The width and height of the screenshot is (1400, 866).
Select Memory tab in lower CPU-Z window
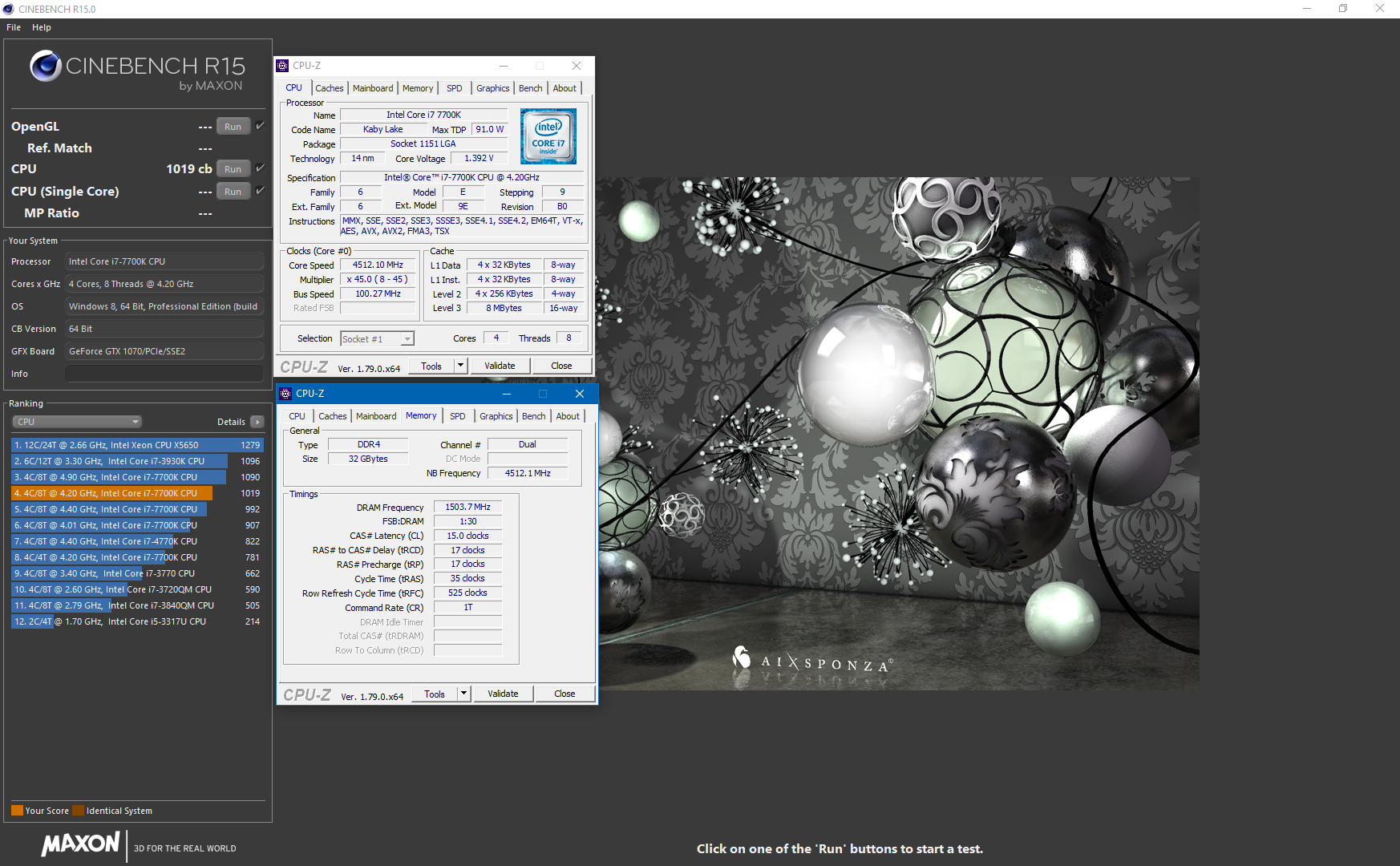pos(421,415)
